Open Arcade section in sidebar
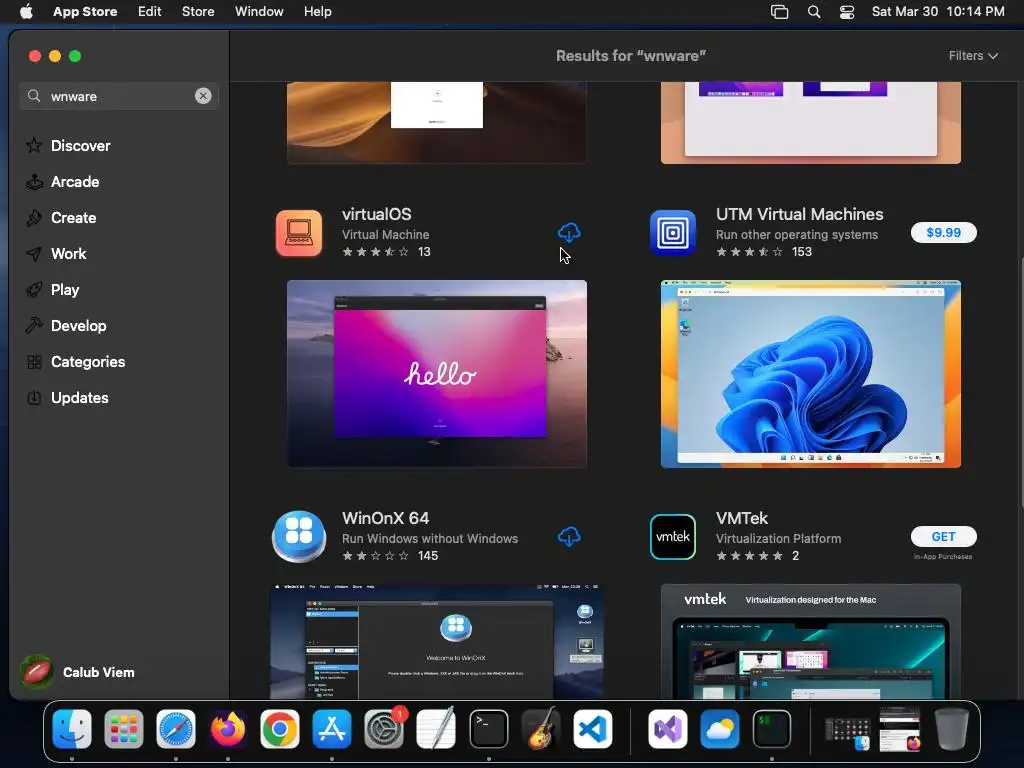 tap(75, 182)
